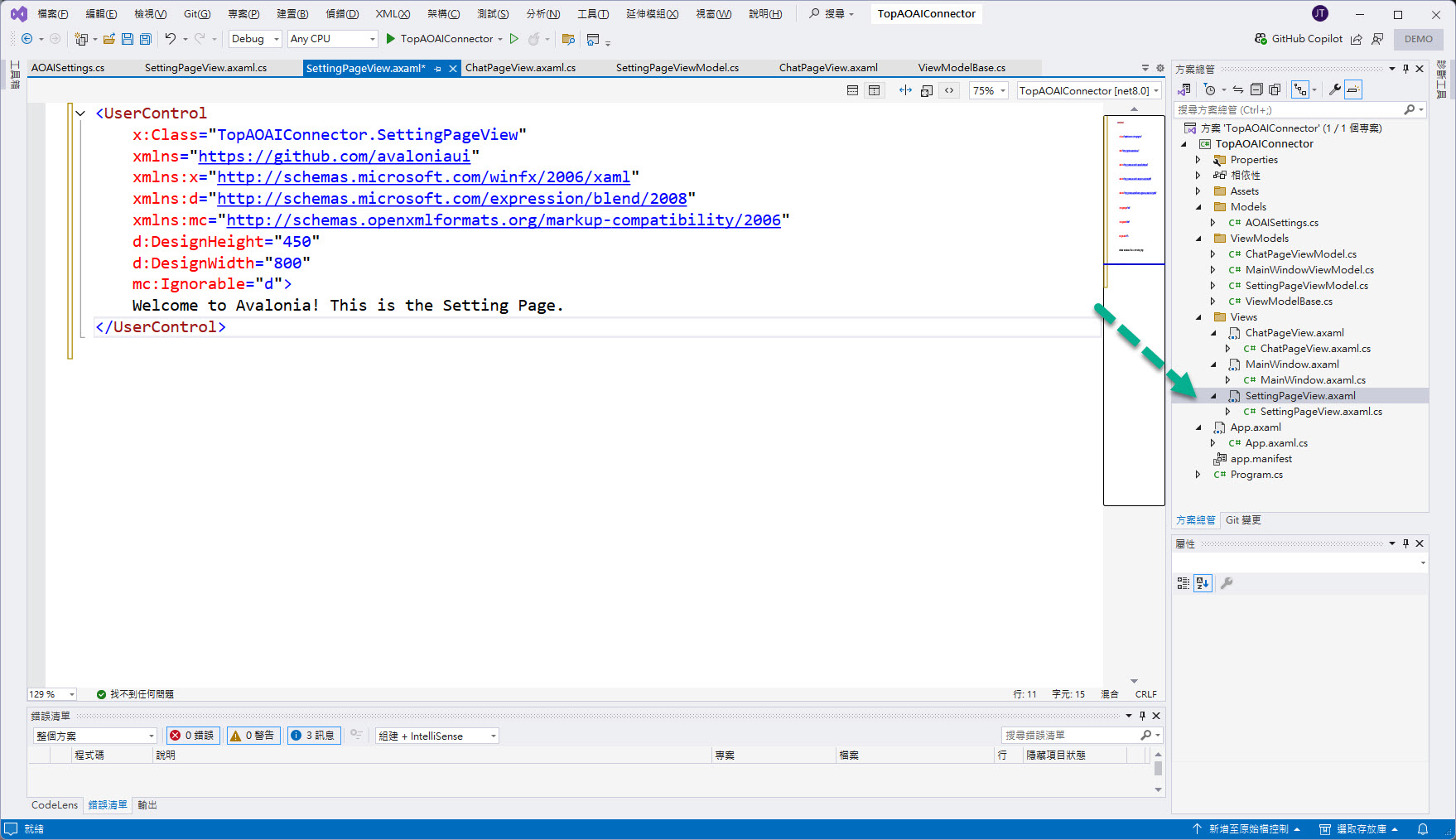Open GitHub Copilot
The width and height of the screenshot is (1456, 840).
pos(1299,39)
